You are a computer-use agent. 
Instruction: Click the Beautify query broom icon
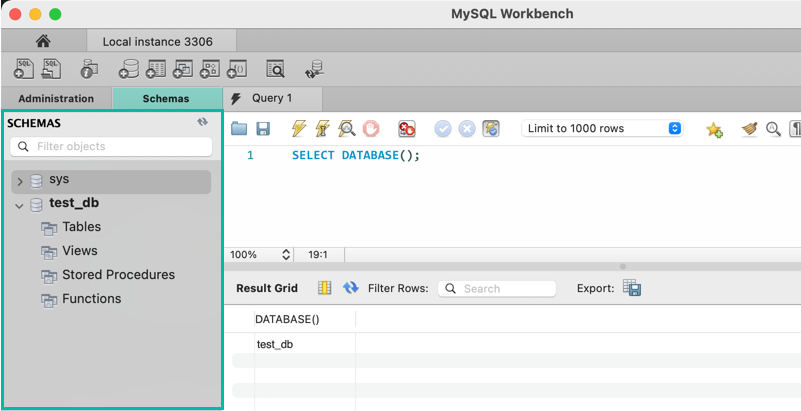tap(749, 129)
